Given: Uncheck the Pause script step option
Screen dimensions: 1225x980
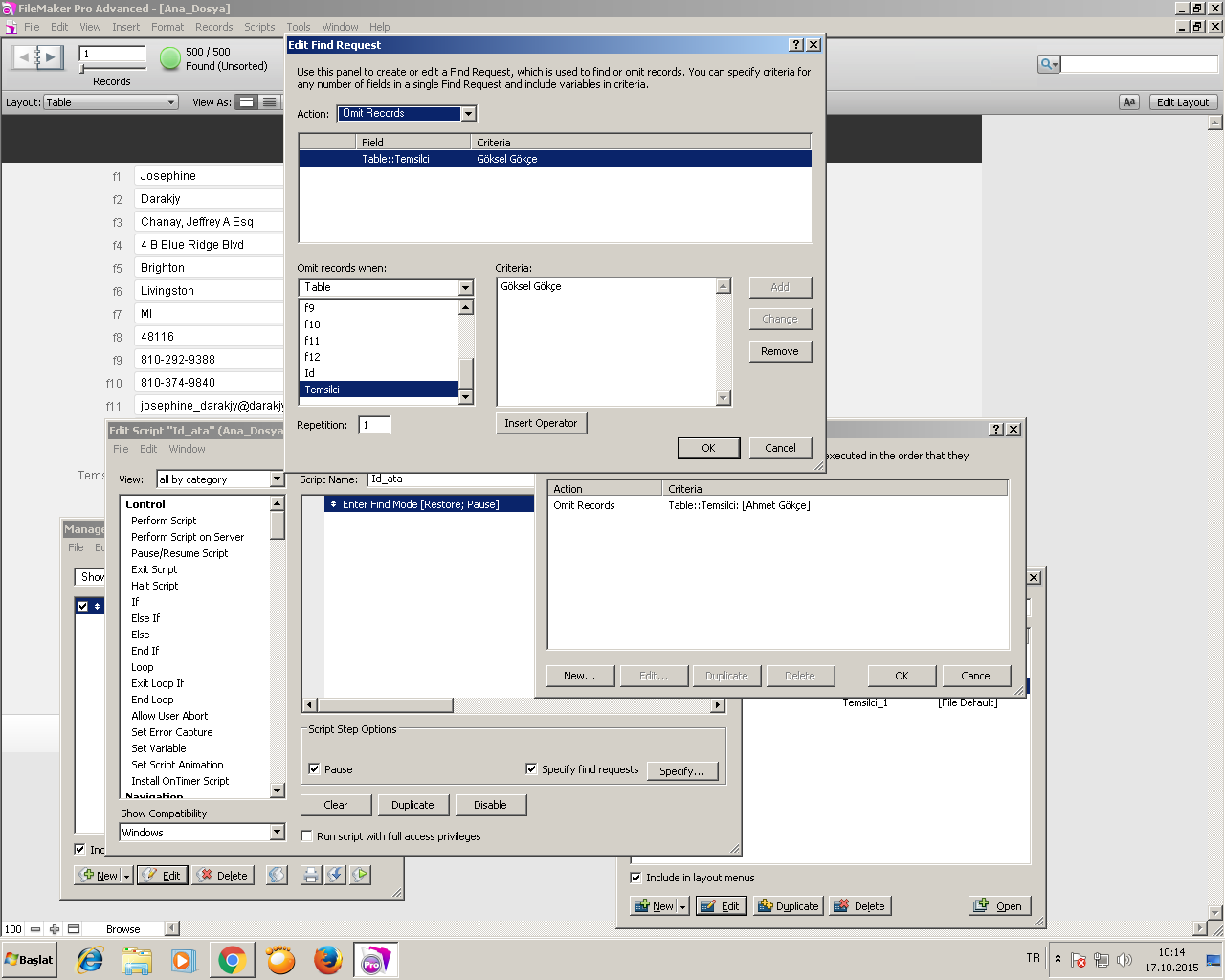Looking at the screenshot, I should pos(314,769).
